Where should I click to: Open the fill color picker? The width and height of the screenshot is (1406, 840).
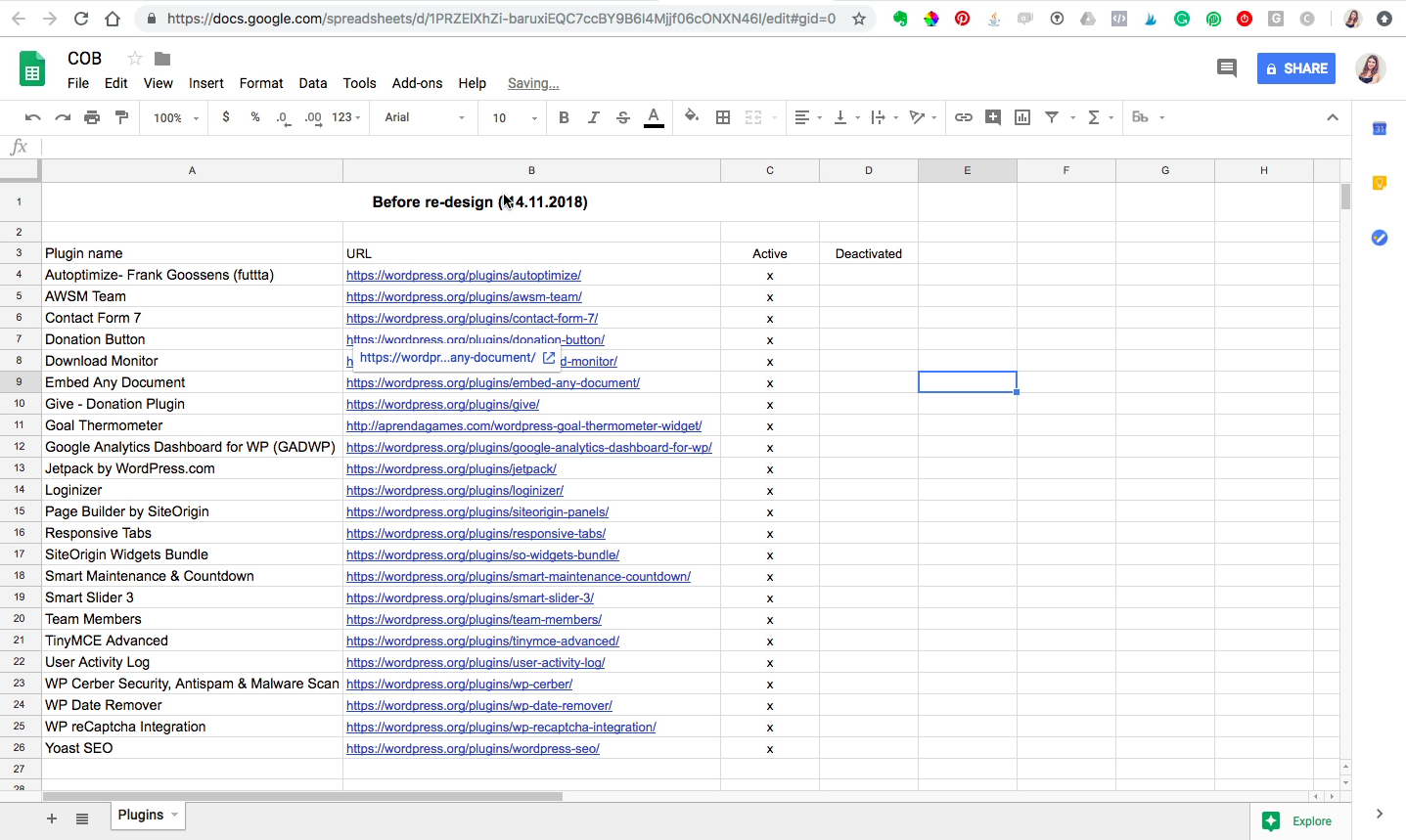pos(692,117)
